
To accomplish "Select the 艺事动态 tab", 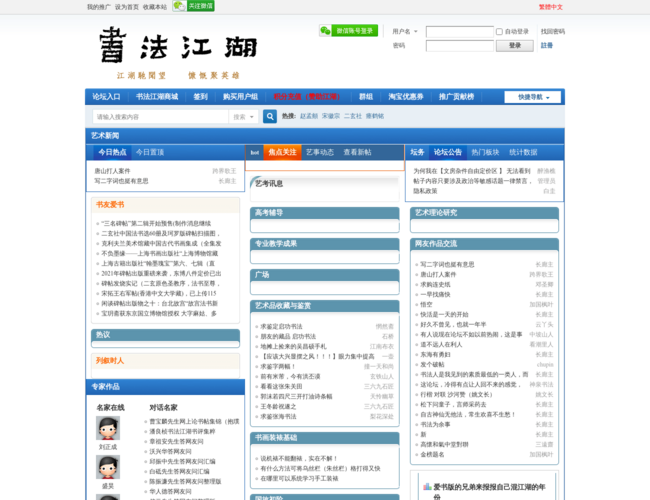I will pyautogui.click(x=320, y=152).
